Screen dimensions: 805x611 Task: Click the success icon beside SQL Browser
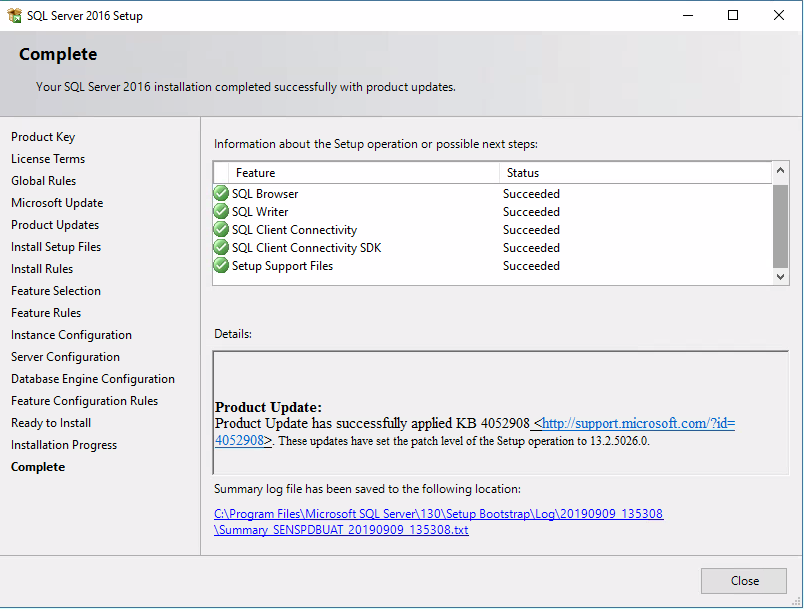221,193
